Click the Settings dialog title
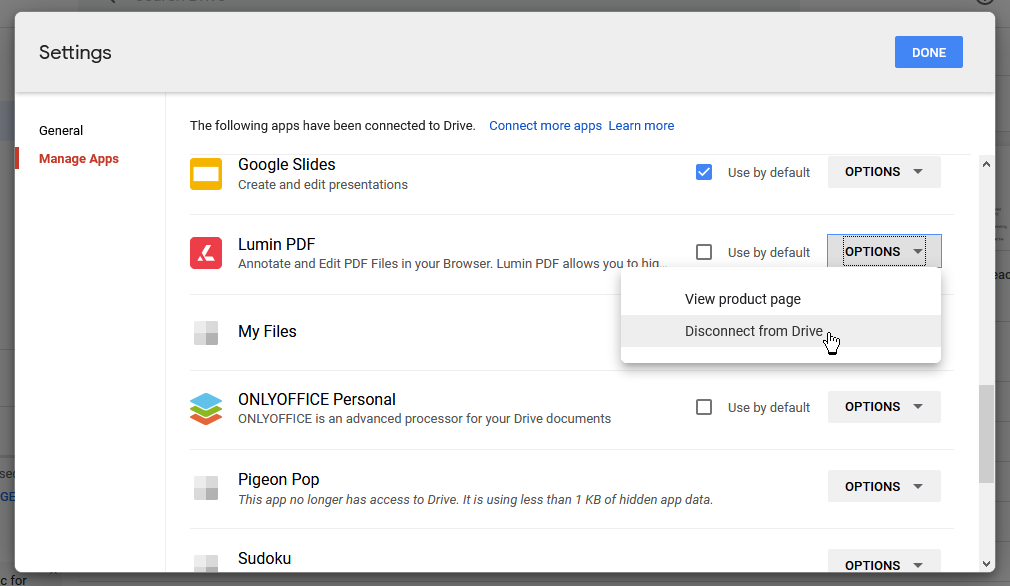Image resolution: width=1010 pixels, height=586 pixels. click(75, 53)
